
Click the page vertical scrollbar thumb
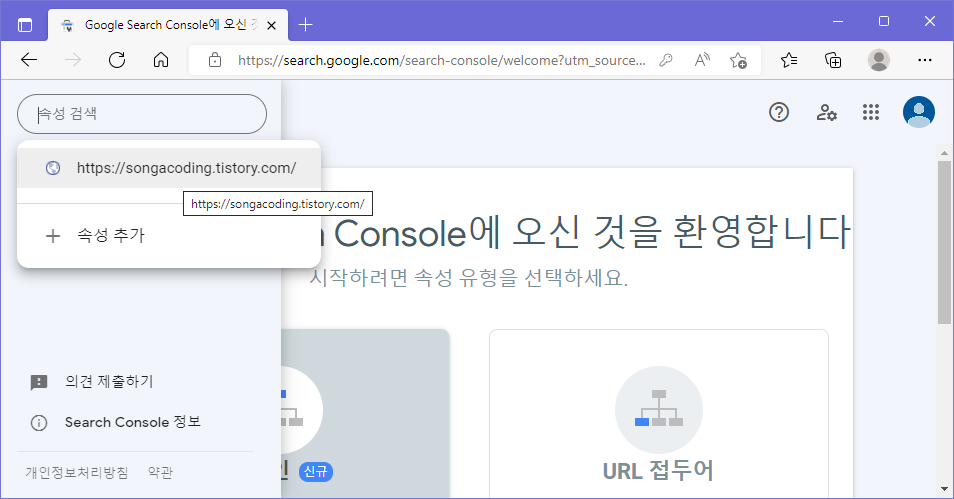(944, 242)
